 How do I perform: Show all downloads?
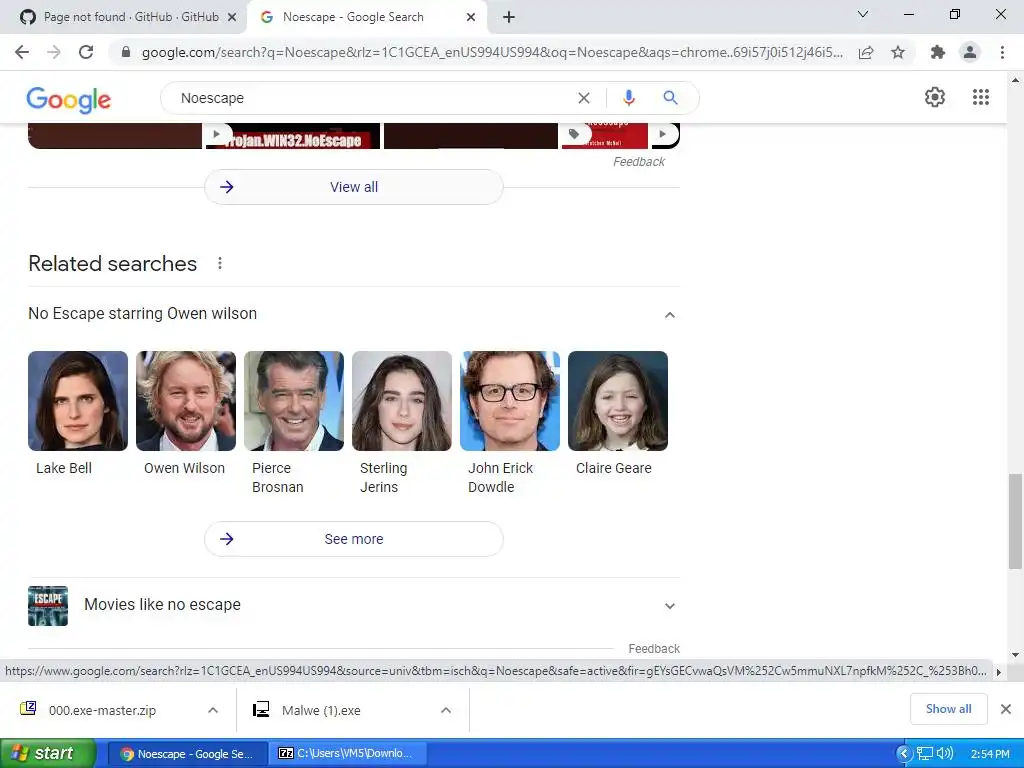[x=948, y=709]
